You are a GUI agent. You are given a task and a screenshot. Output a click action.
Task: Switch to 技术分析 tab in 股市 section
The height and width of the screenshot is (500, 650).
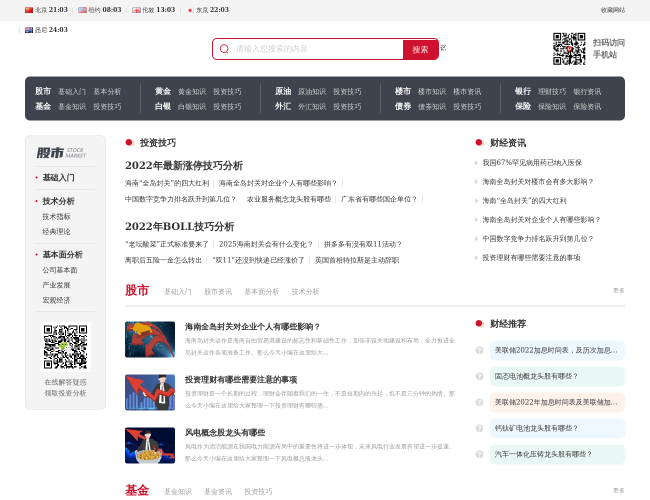[x=305, y=291]
